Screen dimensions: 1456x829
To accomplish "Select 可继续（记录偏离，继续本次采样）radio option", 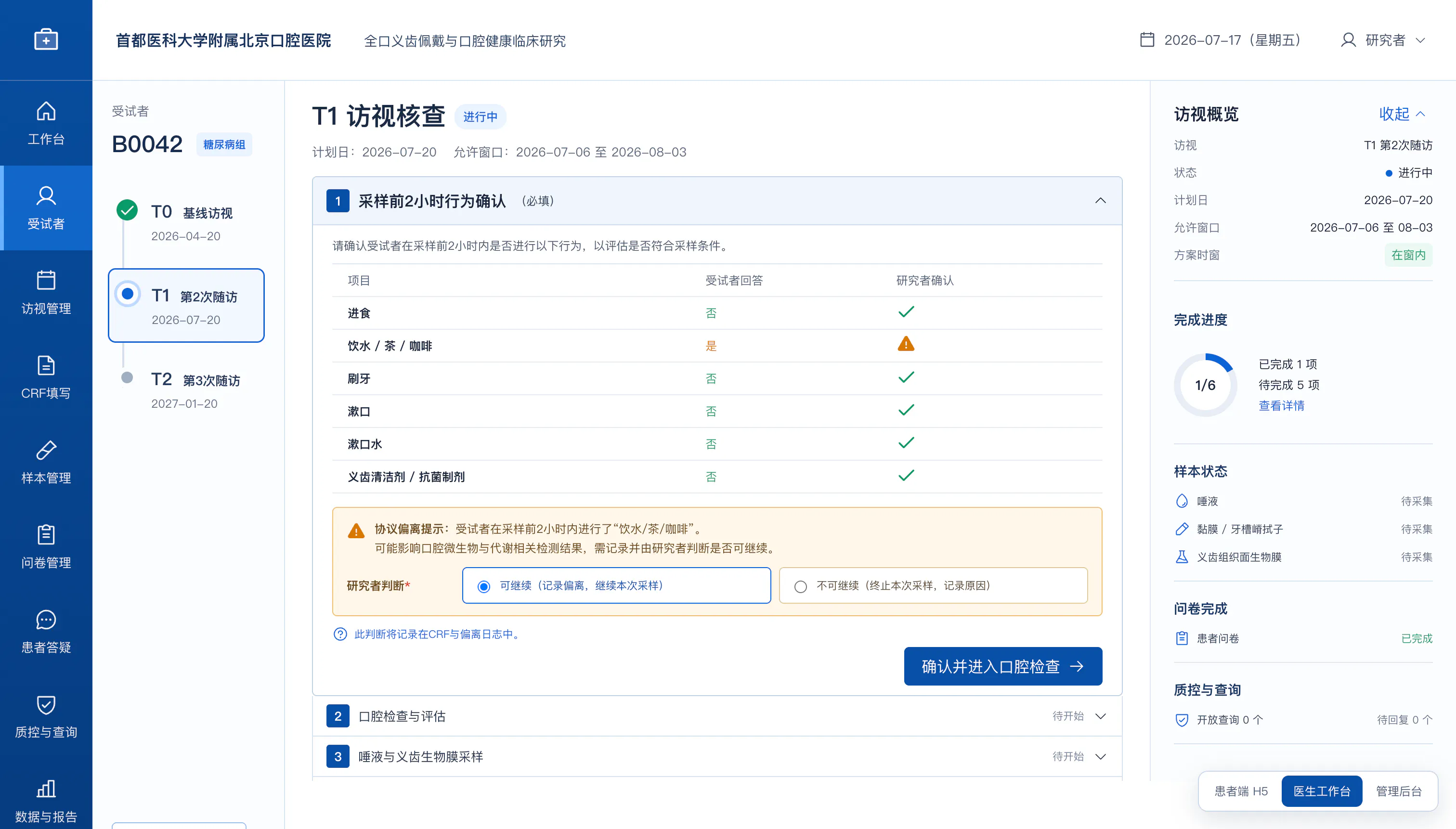I will pyautogui.click(x=617, y=585).
